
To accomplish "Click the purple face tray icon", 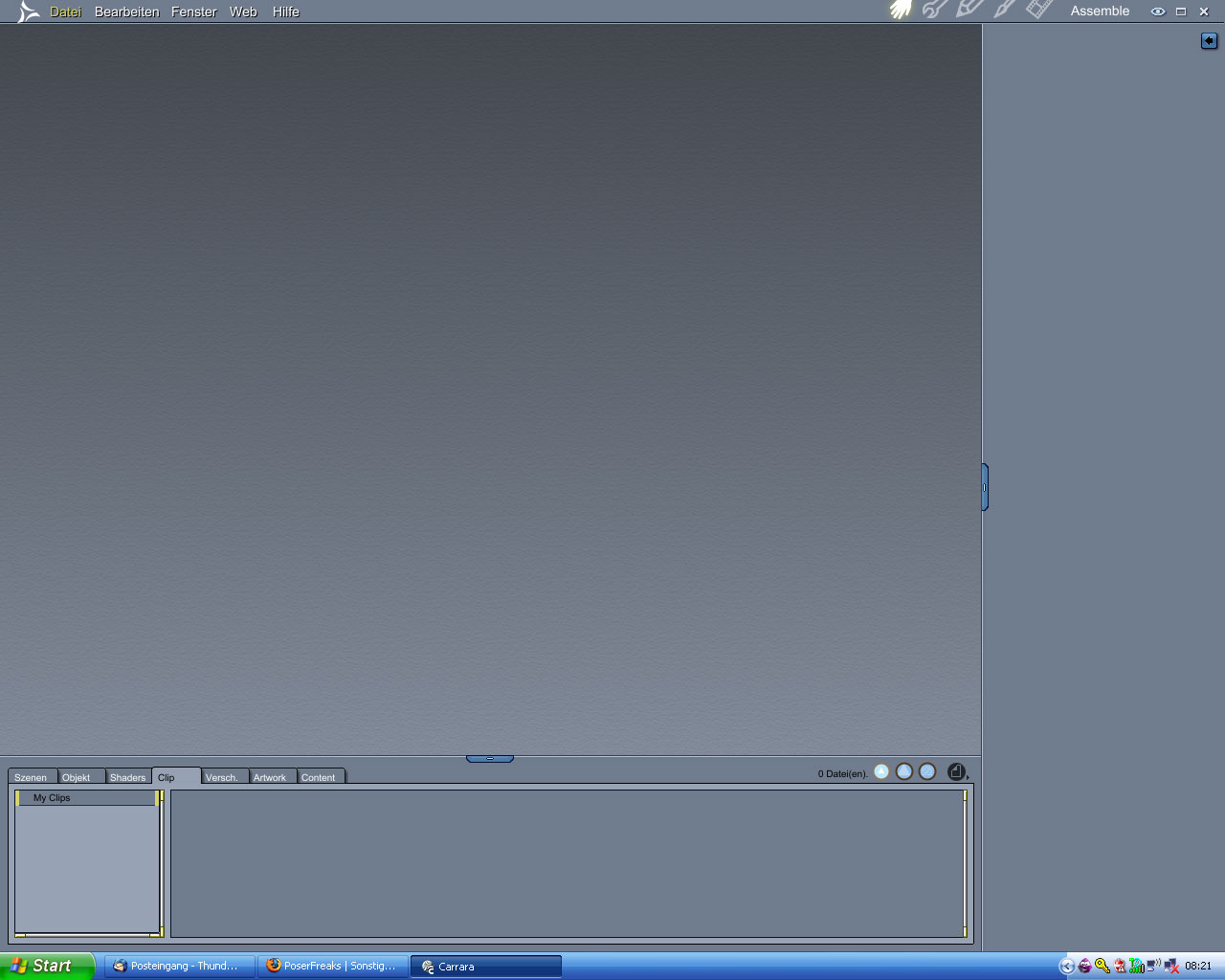I will click(1084, 967).
